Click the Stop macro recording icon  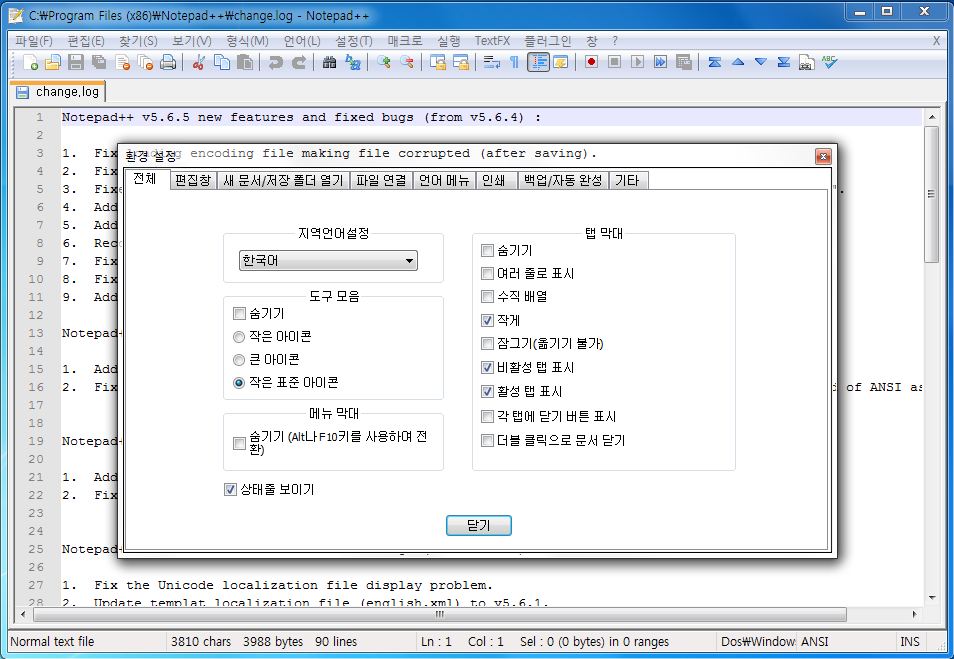[615, 62]
